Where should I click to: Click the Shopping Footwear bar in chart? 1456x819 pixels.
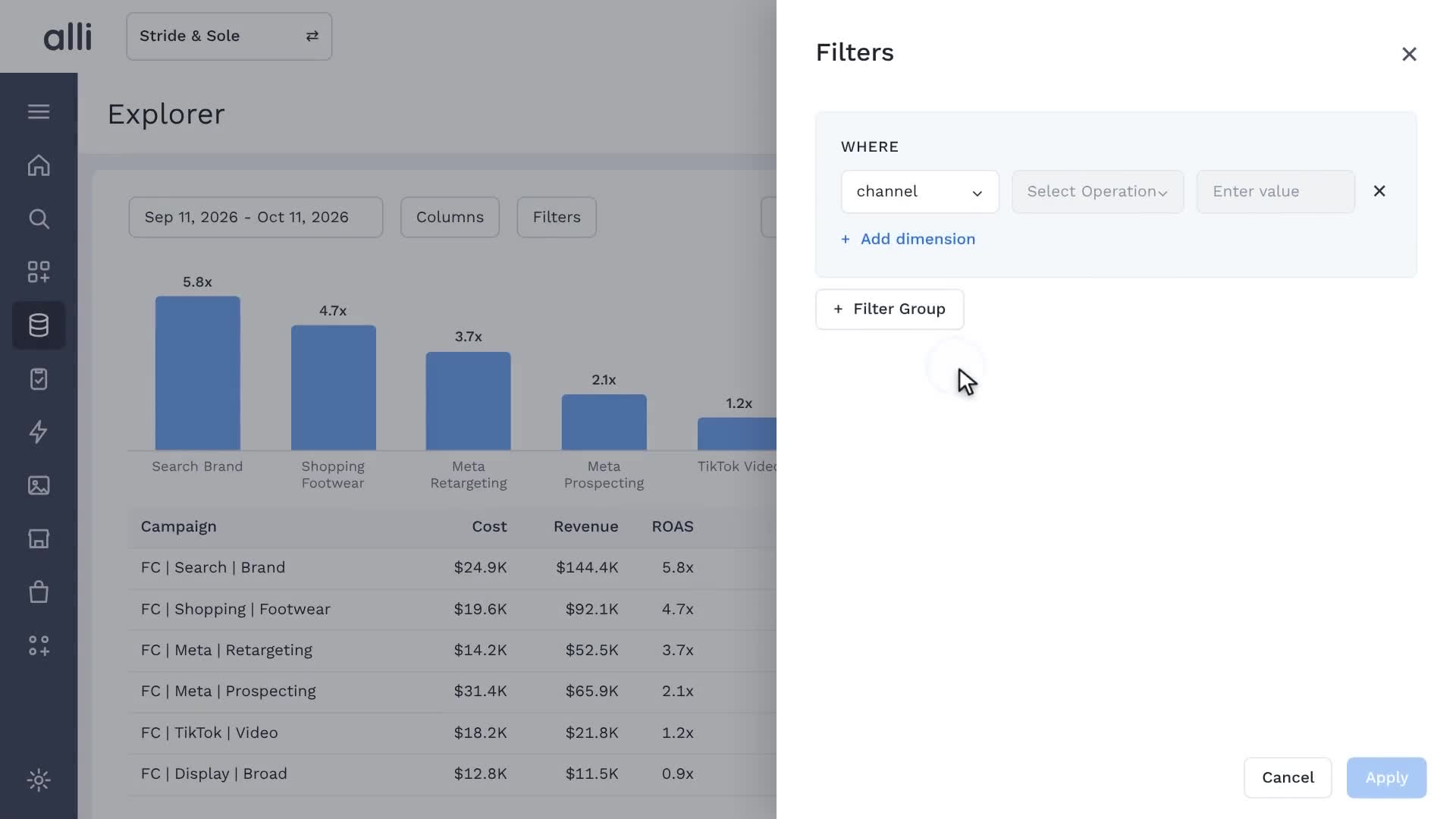(333, 388)
